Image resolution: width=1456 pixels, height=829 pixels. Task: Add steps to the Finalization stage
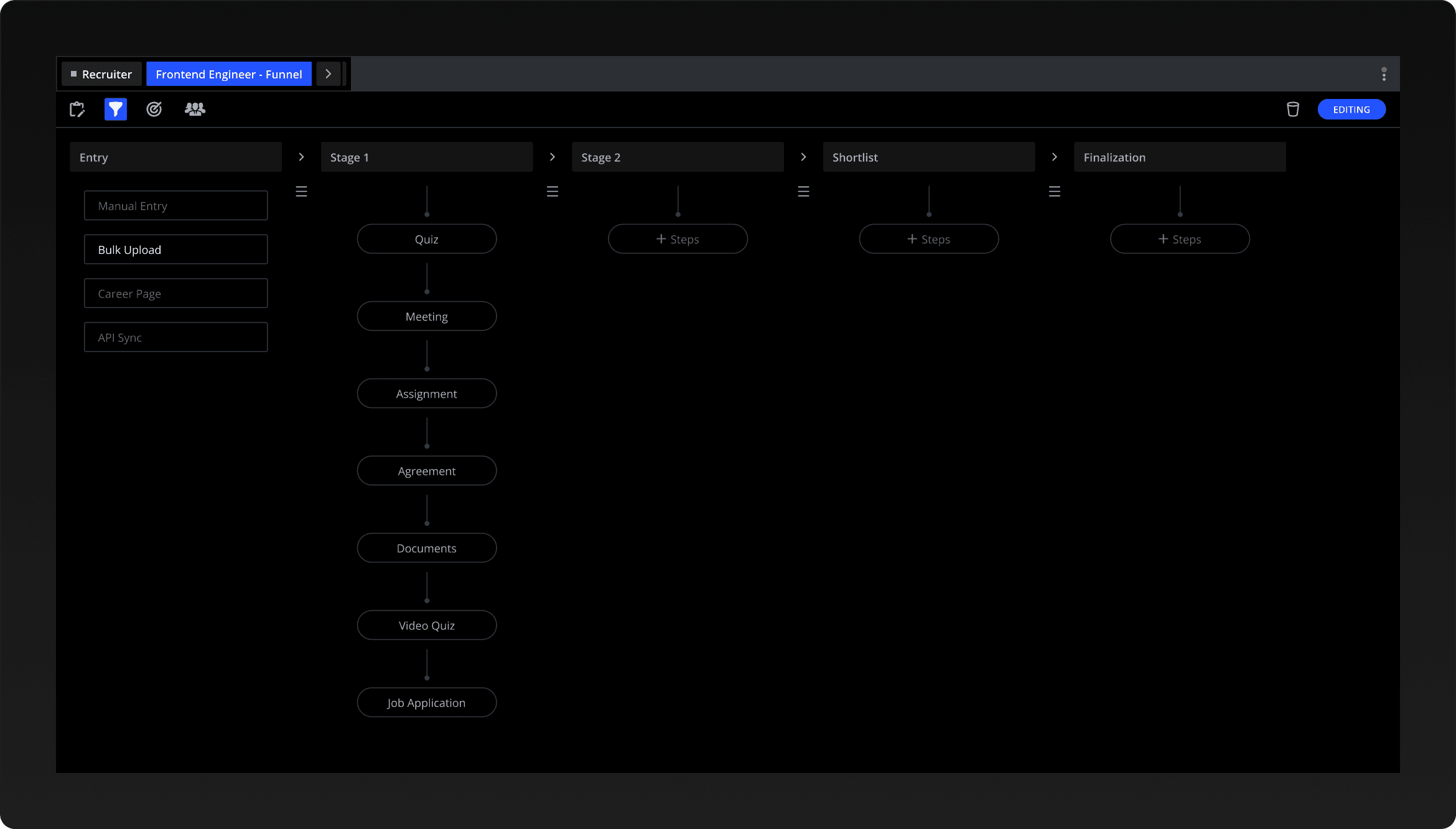pyautogui.click(x=1179, y=239)
